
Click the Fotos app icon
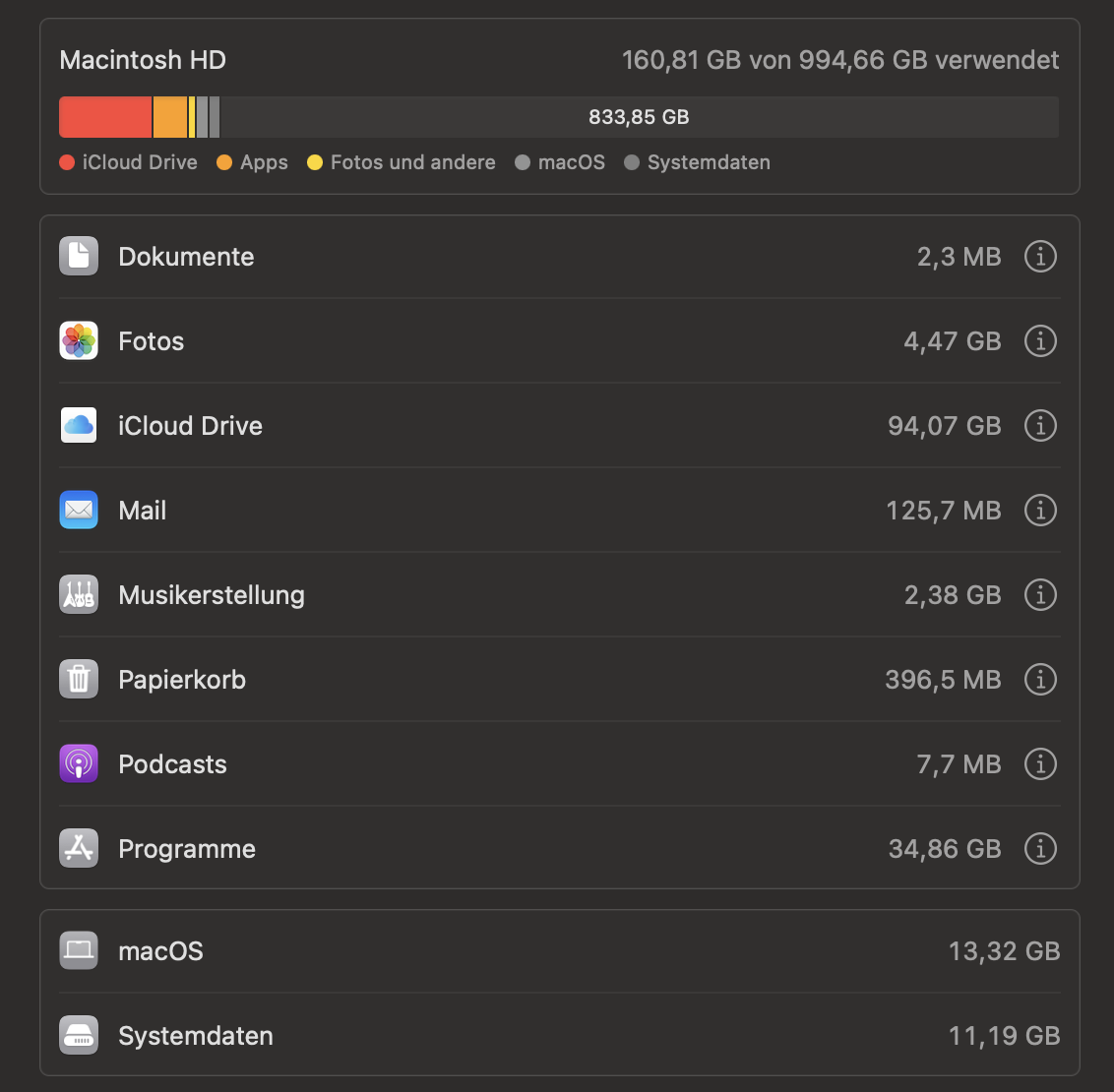(79, 341)
